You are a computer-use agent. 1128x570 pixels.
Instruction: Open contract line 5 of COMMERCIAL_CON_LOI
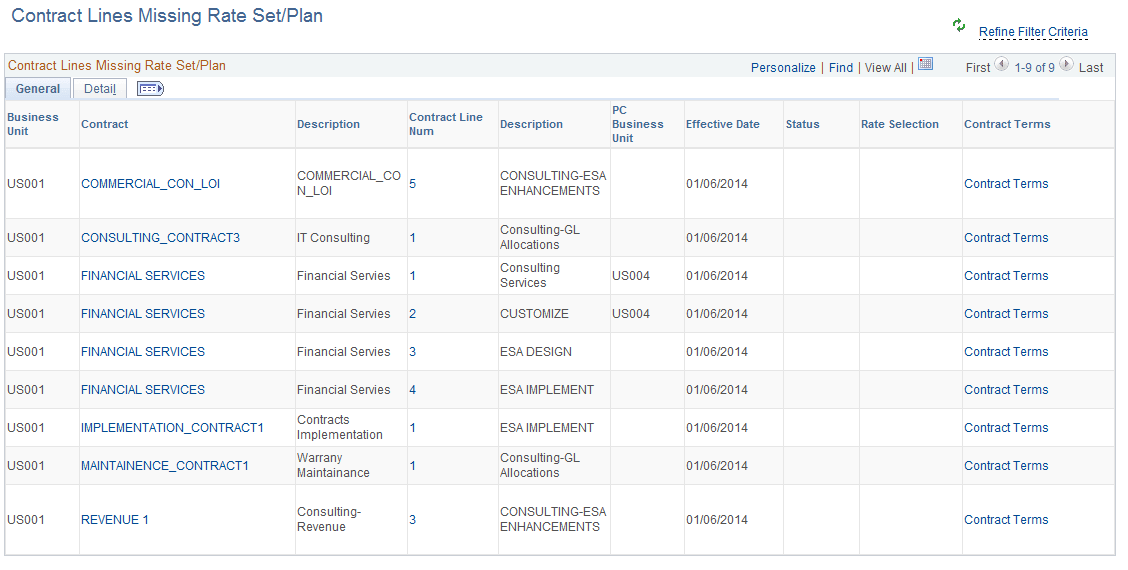point(413,184)
